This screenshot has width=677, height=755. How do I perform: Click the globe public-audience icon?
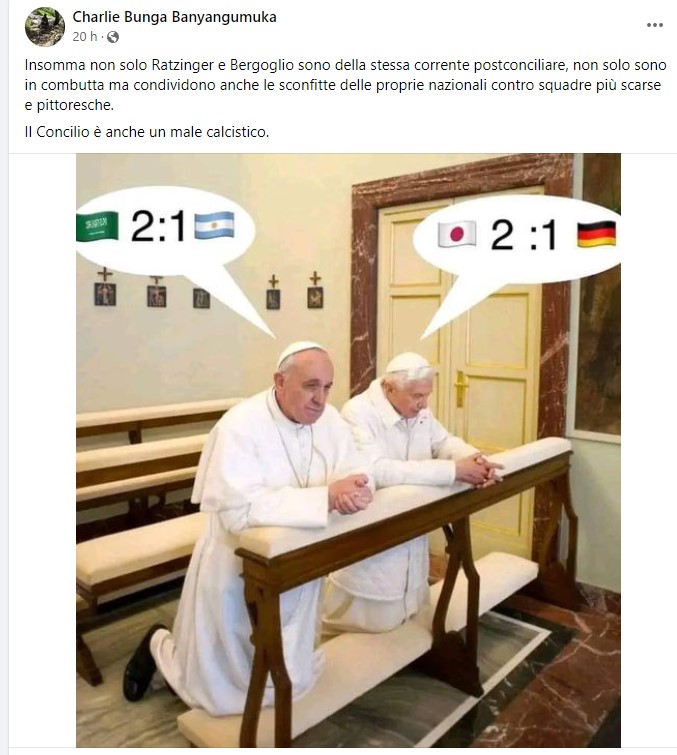[113, 37]
